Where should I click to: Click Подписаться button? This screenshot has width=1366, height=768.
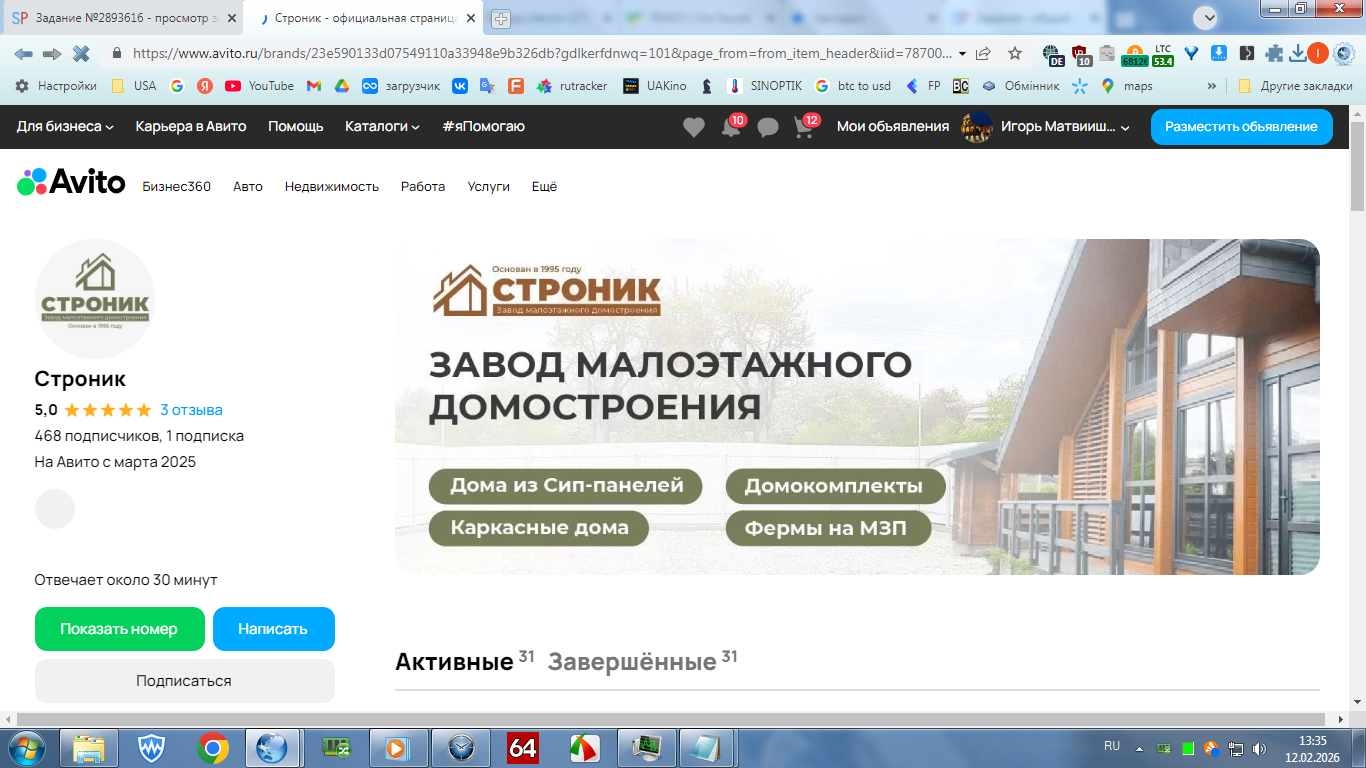coord(184,681)
